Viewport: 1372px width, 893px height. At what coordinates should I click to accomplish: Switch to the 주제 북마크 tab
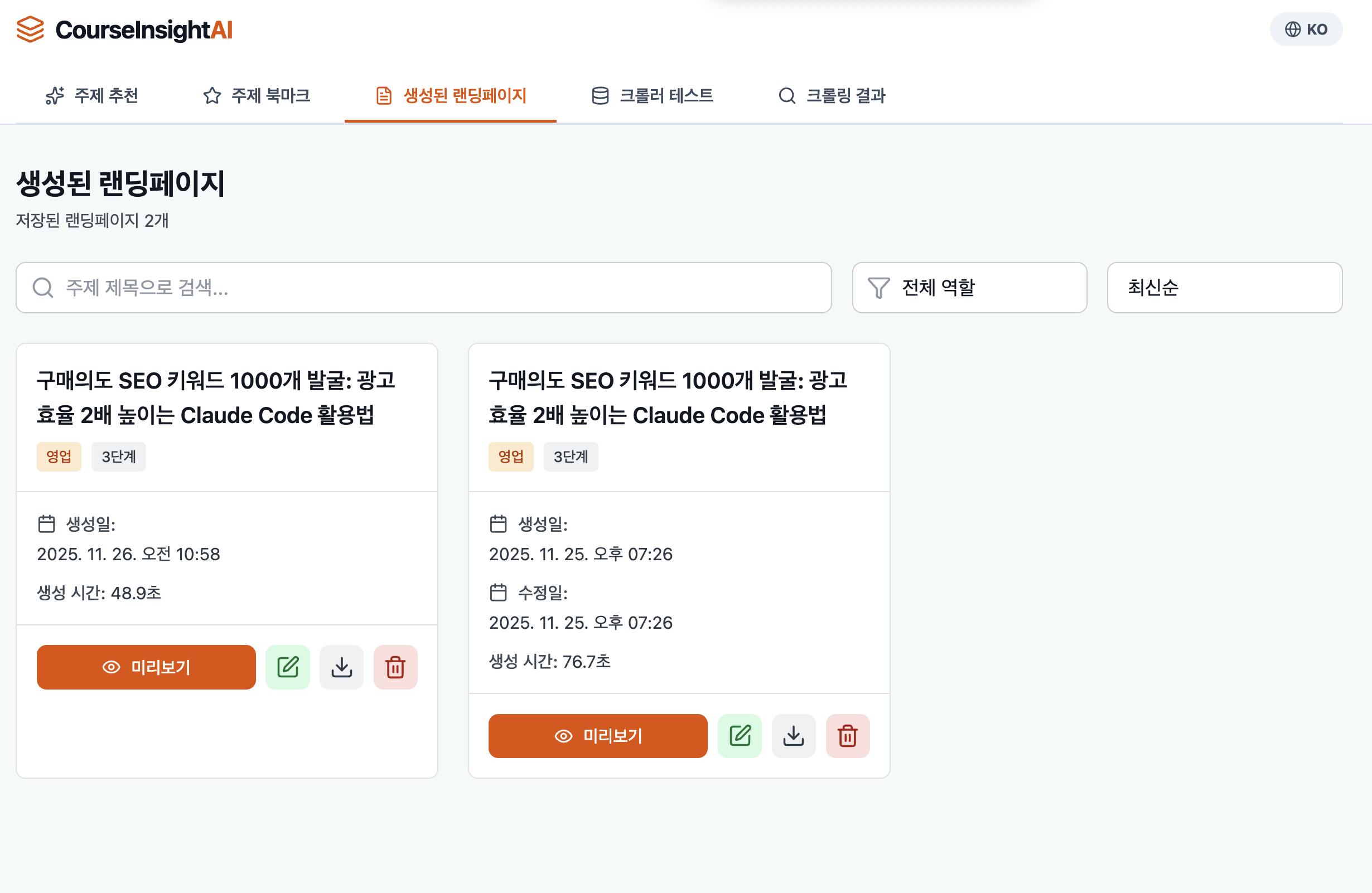[257, 96]
